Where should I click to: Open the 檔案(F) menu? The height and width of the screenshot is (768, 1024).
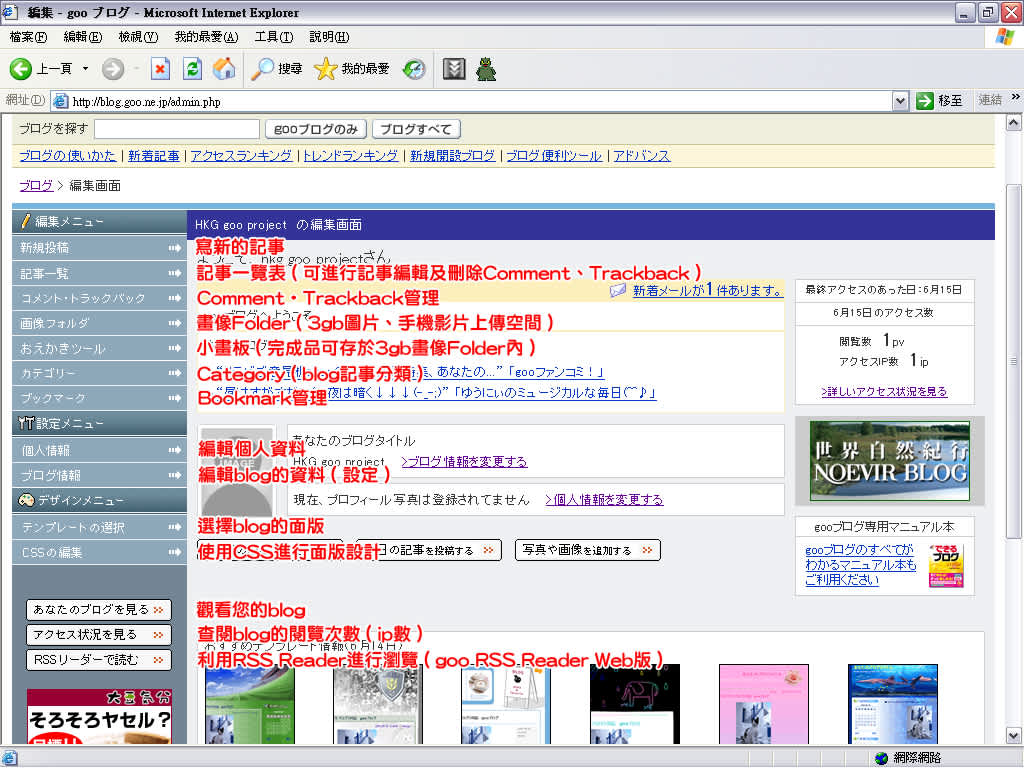point(28,37)
